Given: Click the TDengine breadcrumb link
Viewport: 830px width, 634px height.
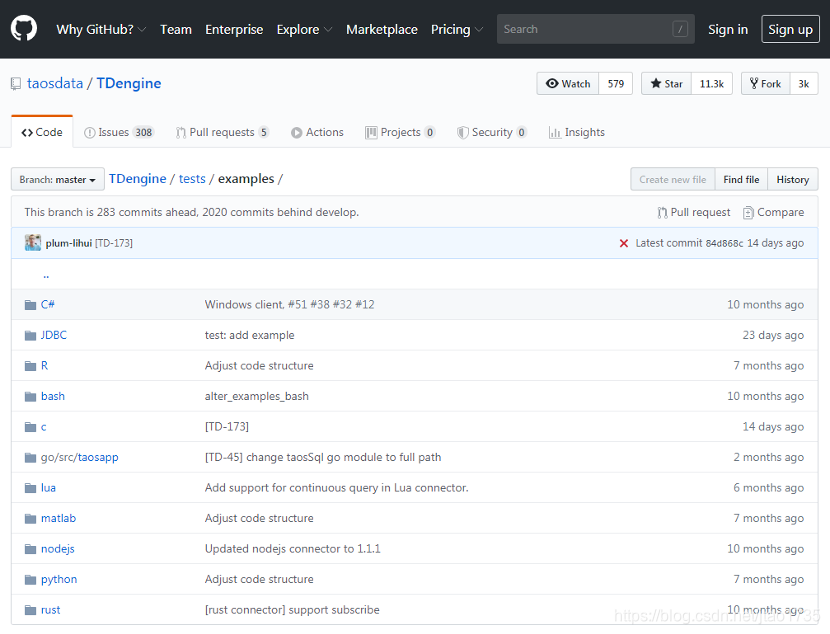Looking at the screenshot, I should pos(138,179).
